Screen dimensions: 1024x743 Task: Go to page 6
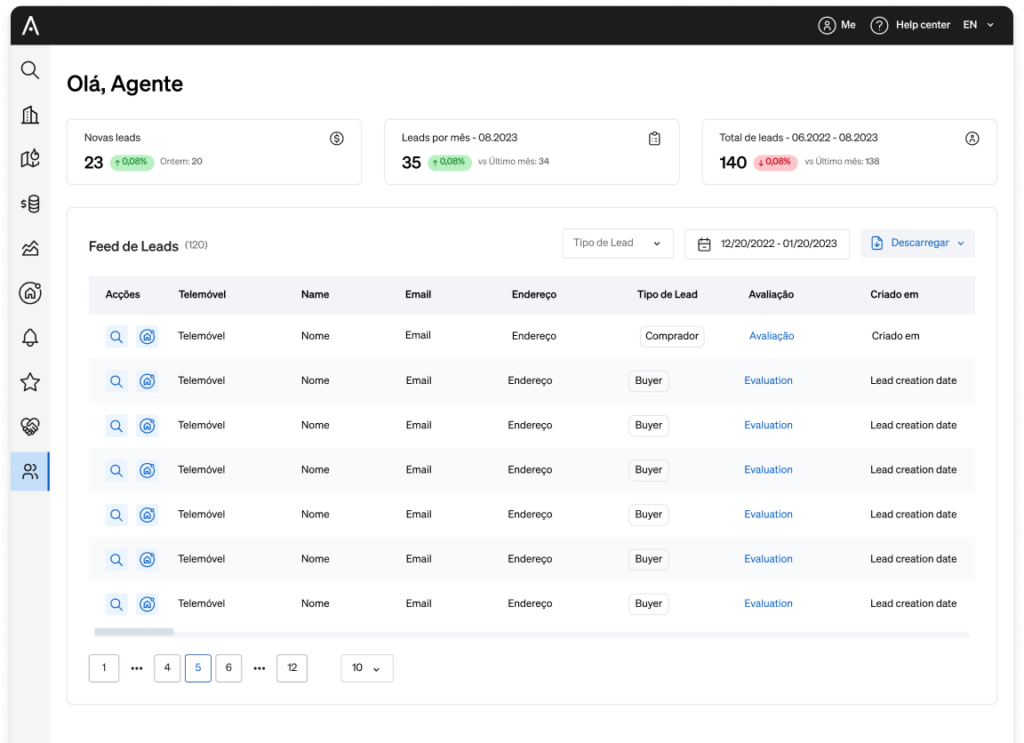coord(229,668)
